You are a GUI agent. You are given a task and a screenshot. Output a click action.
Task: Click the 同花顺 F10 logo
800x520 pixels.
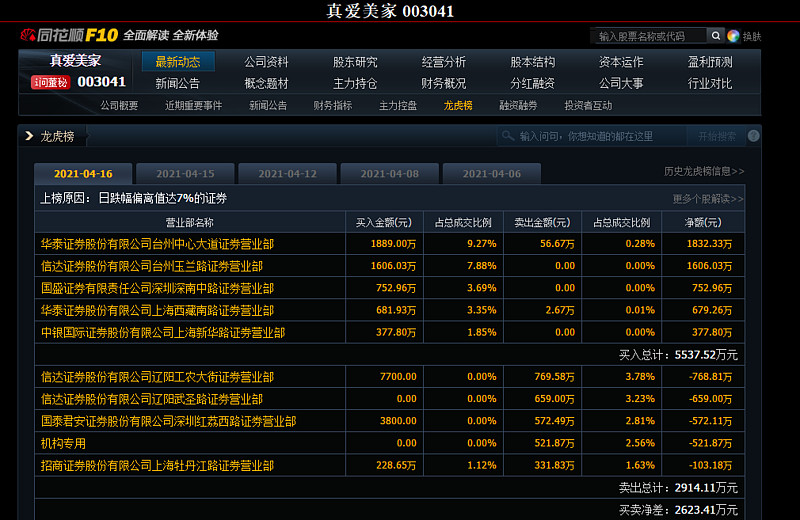click(x=69, y=35)
